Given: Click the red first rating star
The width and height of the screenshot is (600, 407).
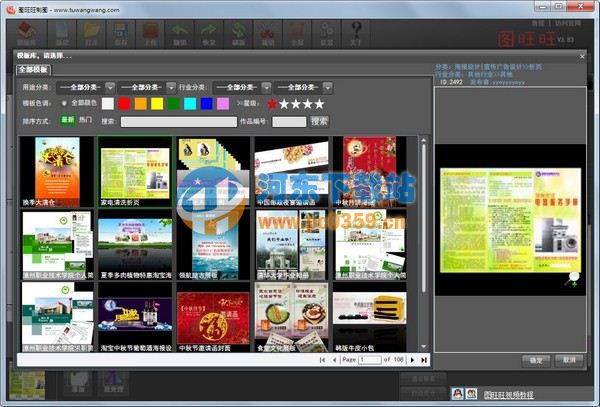Looking at the screenshot, I should pos(272,104).
